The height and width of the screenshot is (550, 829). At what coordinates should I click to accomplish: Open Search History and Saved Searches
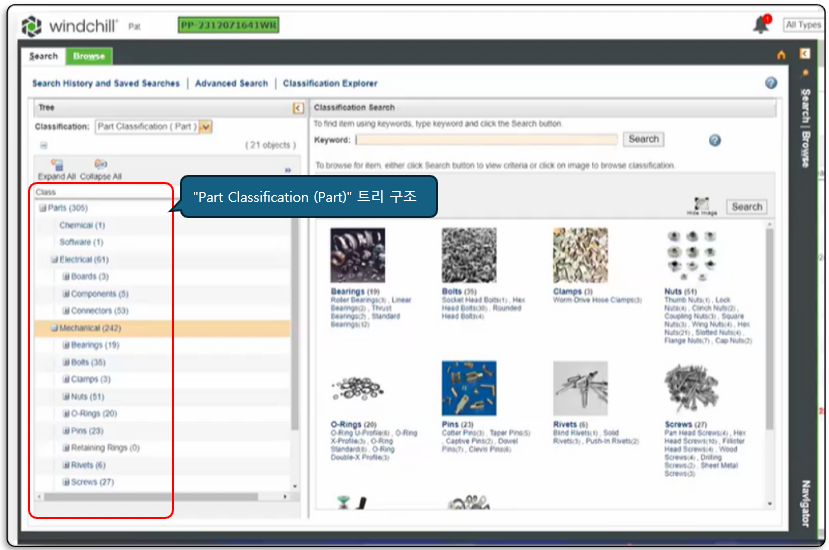point(106,84)
